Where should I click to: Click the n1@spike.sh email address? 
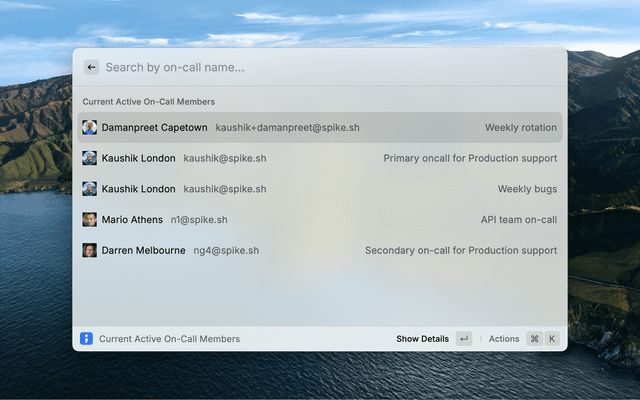tap(199, 220)
